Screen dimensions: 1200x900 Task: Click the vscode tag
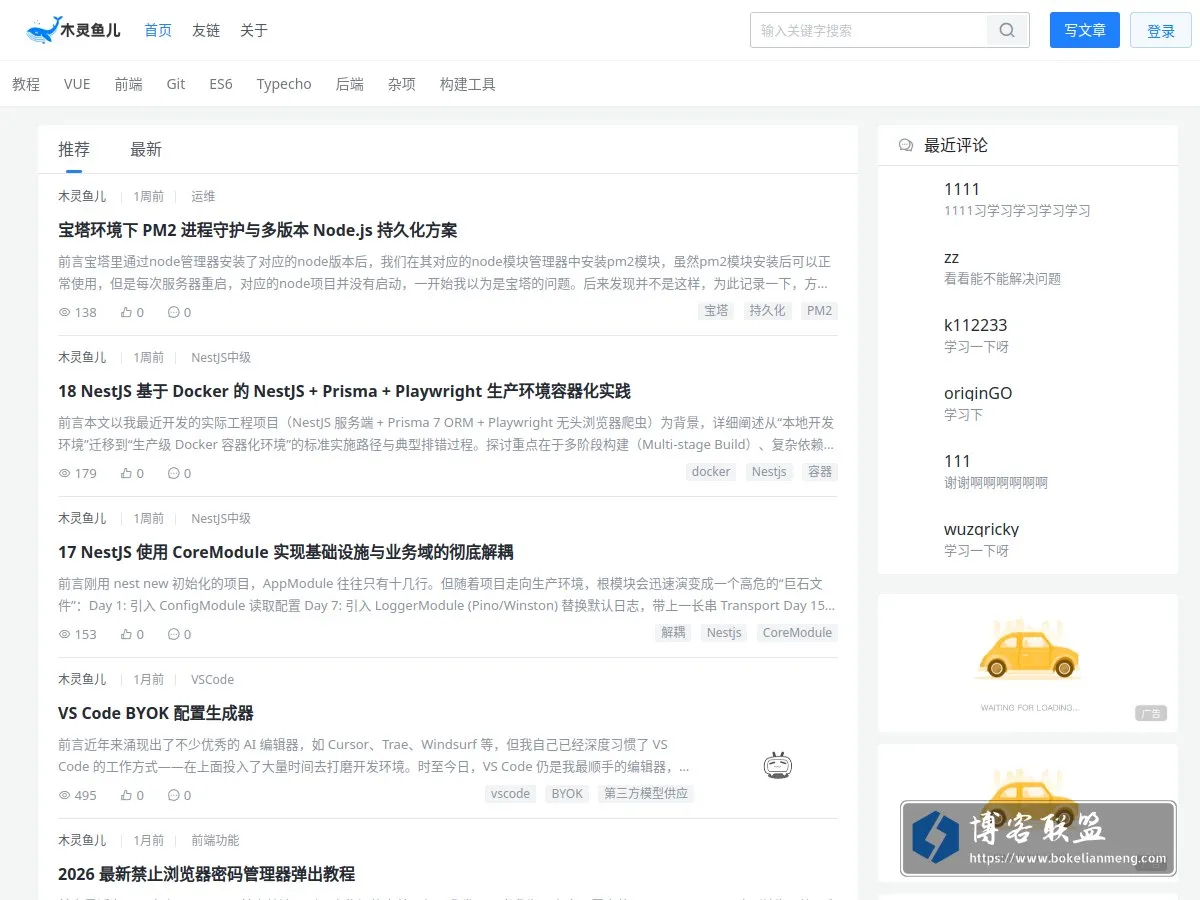pyautogui.click(x=511, y=794)
